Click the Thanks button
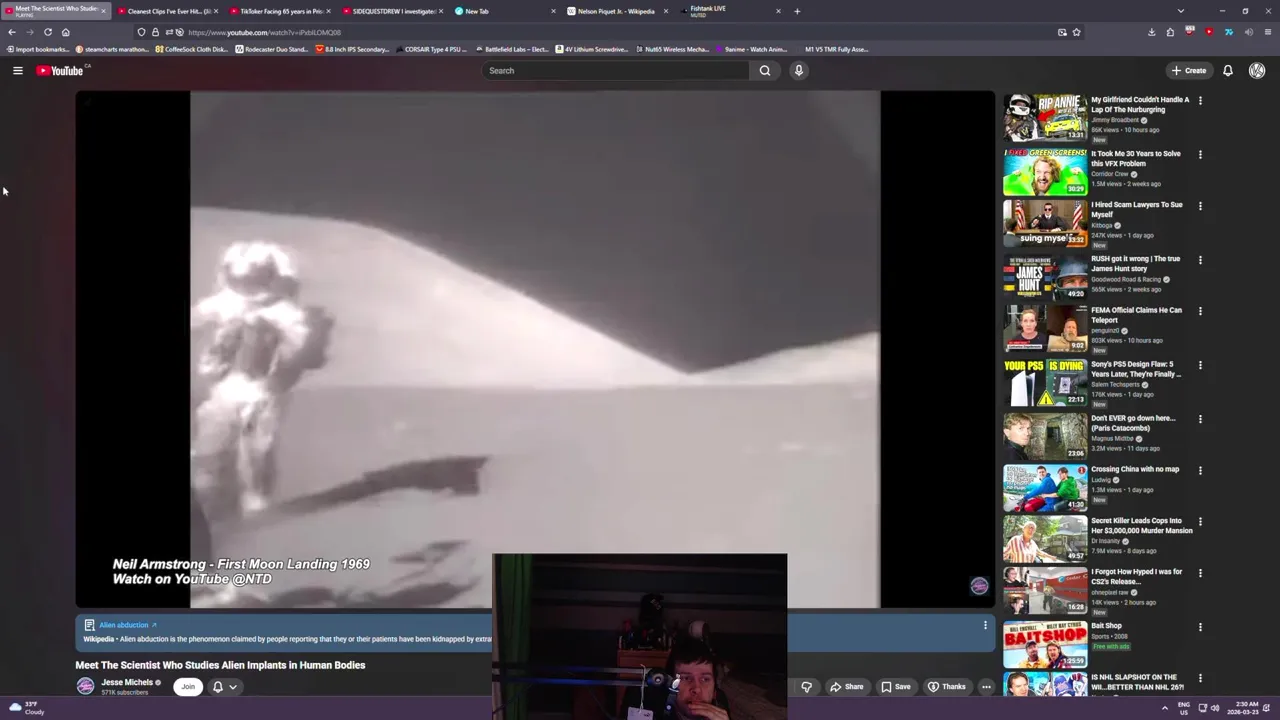 coord(947,687)
